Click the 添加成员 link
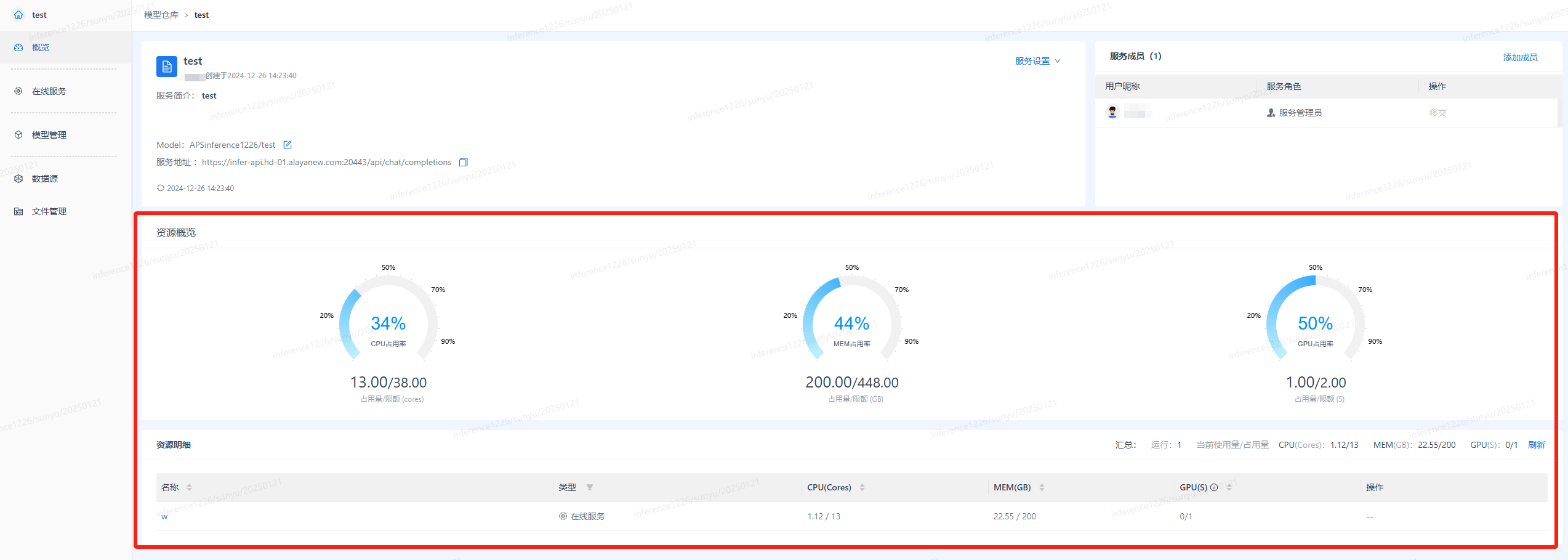This screenshot has width=1568, height=560. (1519, 57)
